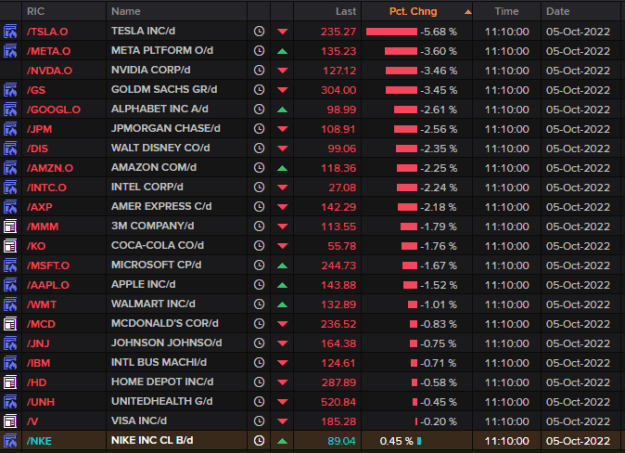The image size is (625, 453).
Task: Select the UNITEDHEALTH G/d name cell
Action: [x=162, y=401]
